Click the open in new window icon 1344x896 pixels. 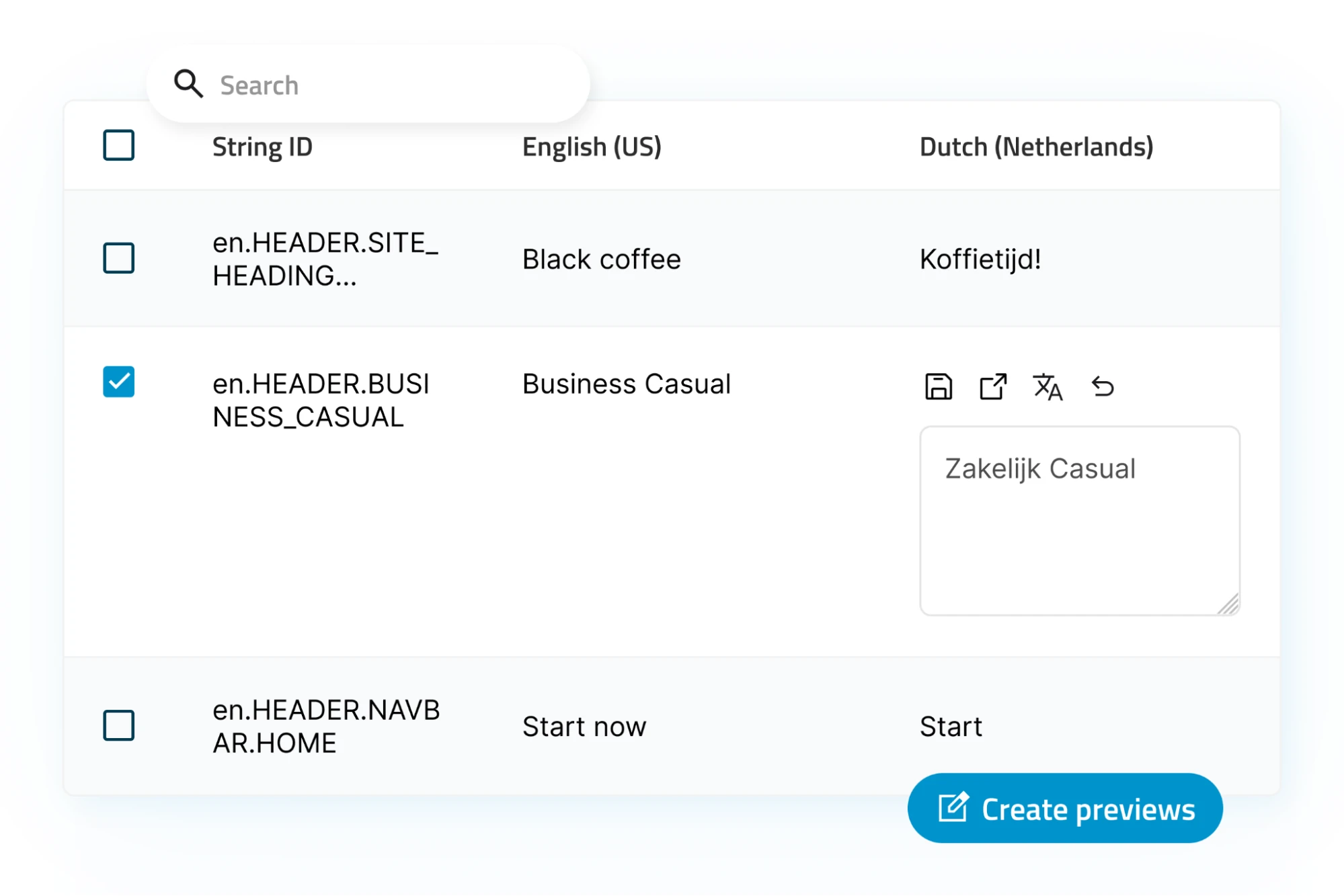click(992, 386)
